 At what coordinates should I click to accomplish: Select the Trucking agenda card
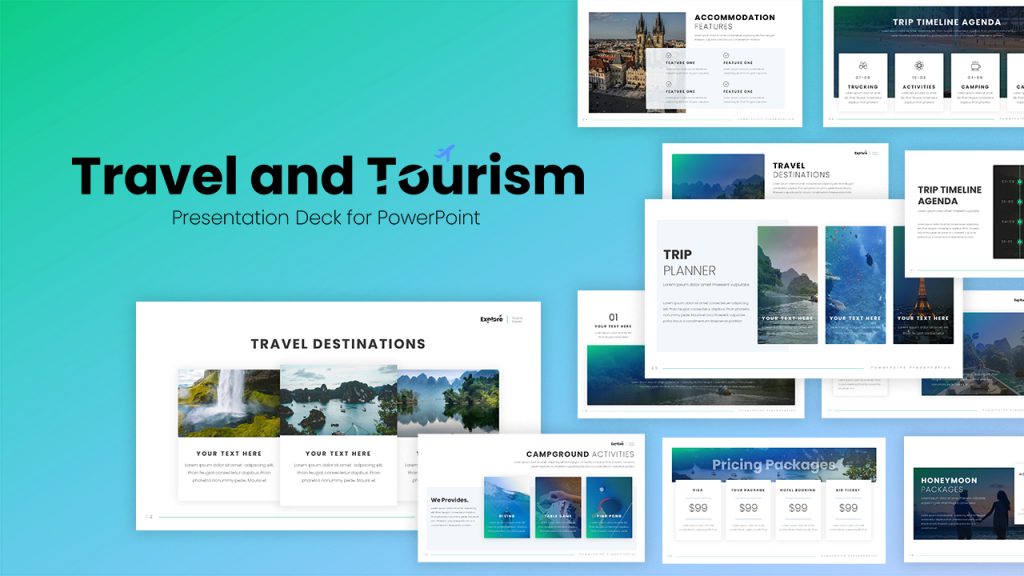tap(863, 82)
